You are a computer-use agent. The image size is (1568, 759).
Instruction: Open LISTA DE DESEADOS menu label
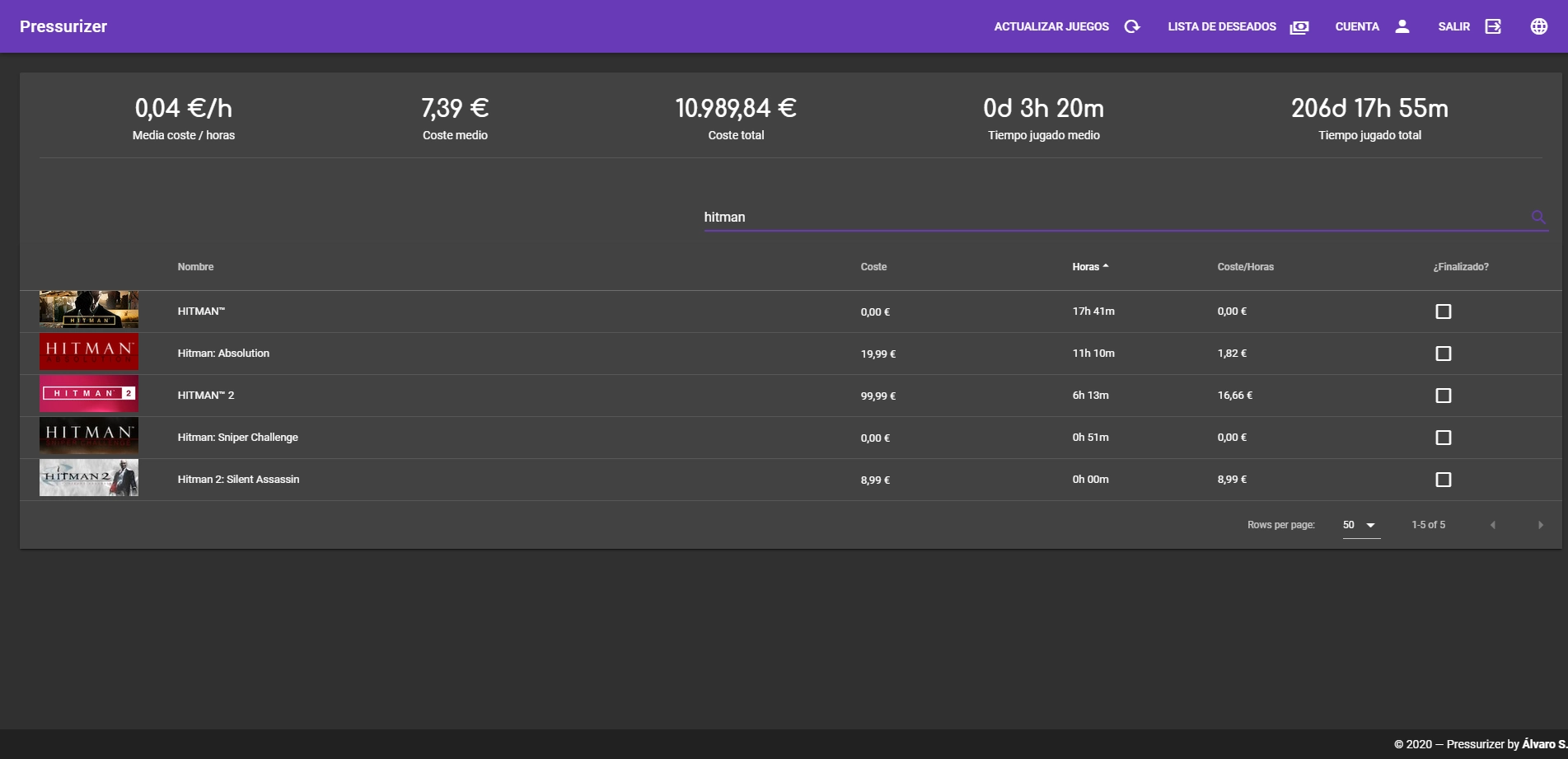click(1222, 26)
